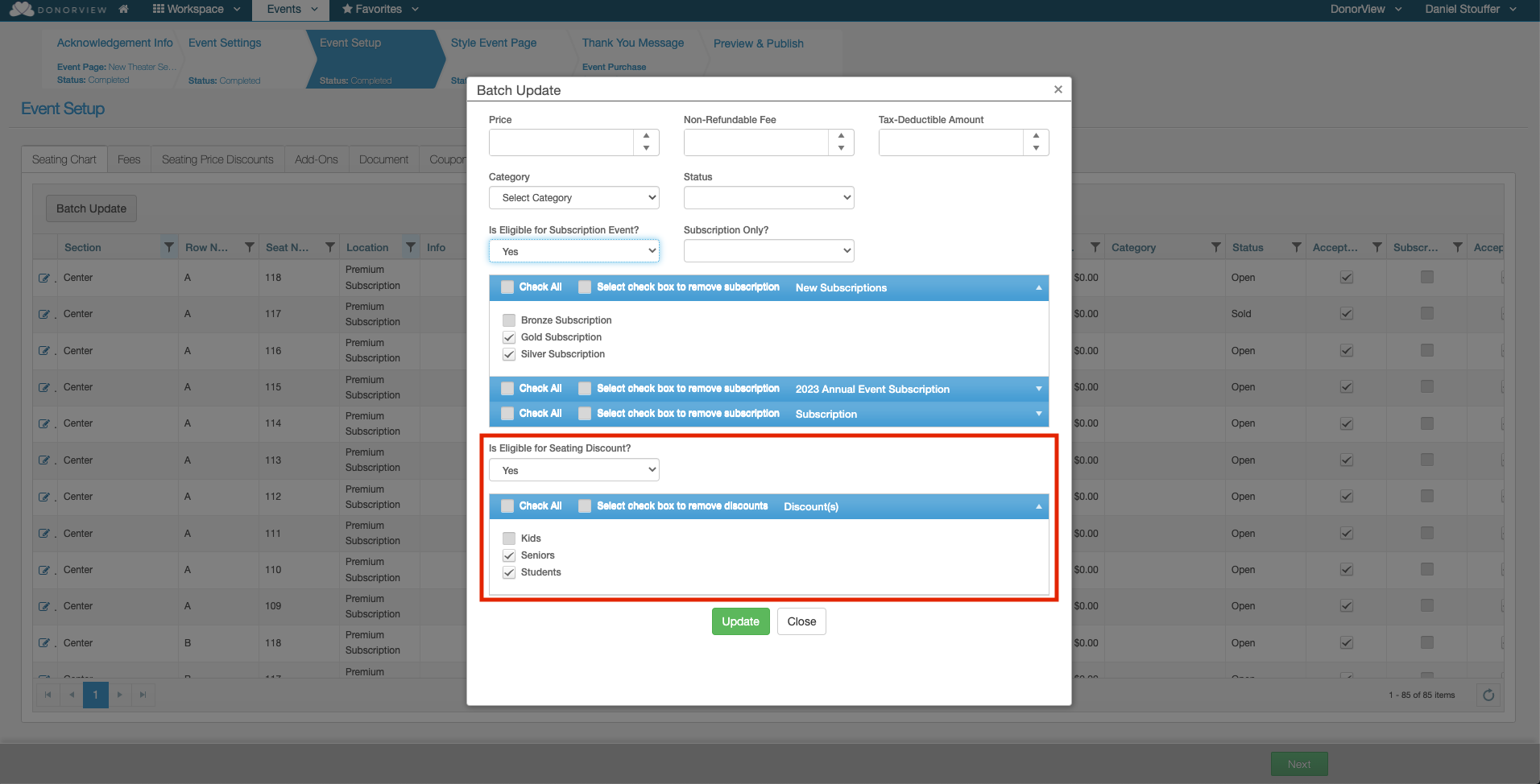Edit the seat 114 row record

tap(43, 423)
